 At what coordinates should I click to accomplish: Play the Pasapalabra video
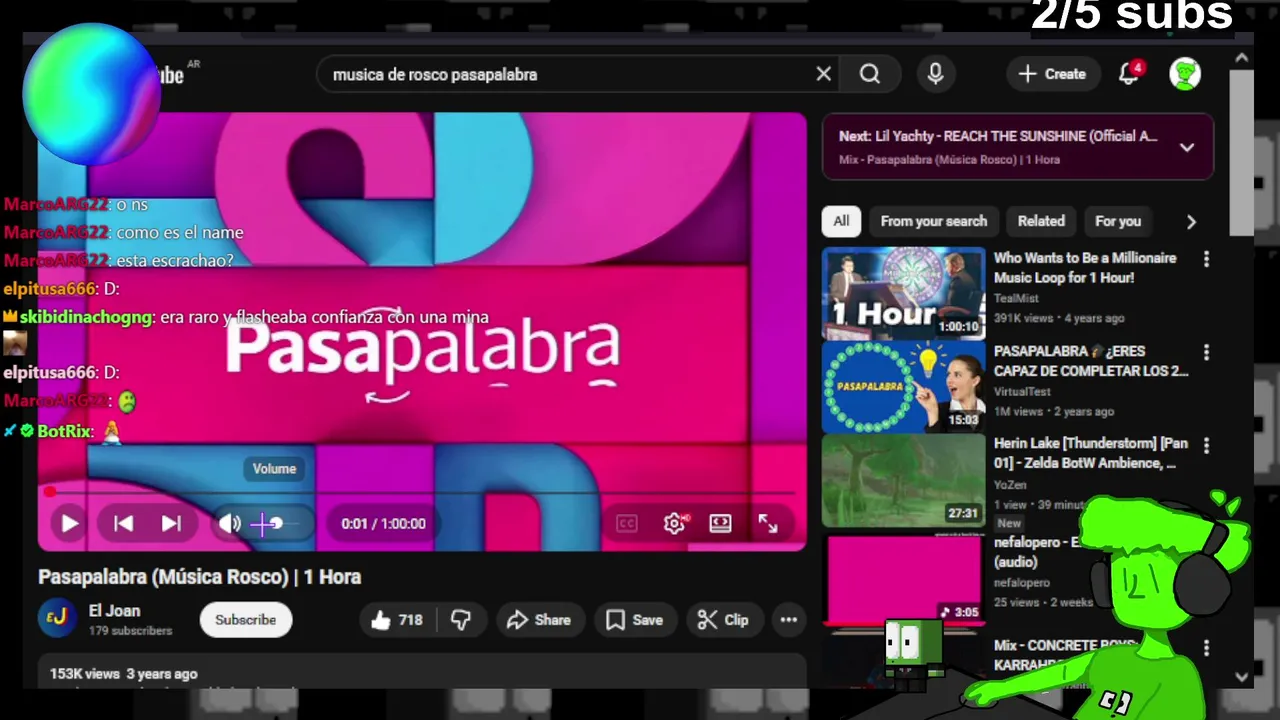[69, 523]
